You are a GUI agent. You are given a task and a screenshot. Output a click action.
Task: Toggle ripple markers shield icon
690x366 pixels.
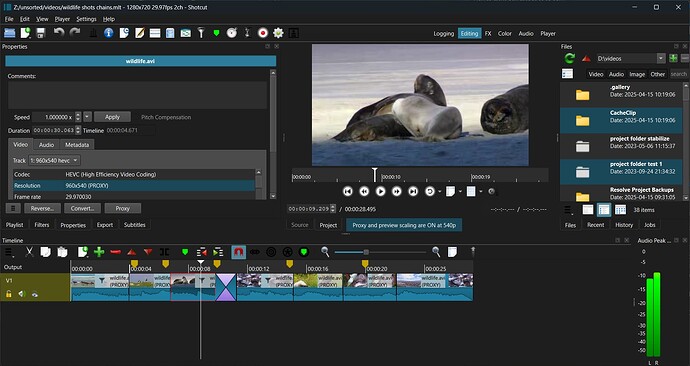[x=304, y=252]
